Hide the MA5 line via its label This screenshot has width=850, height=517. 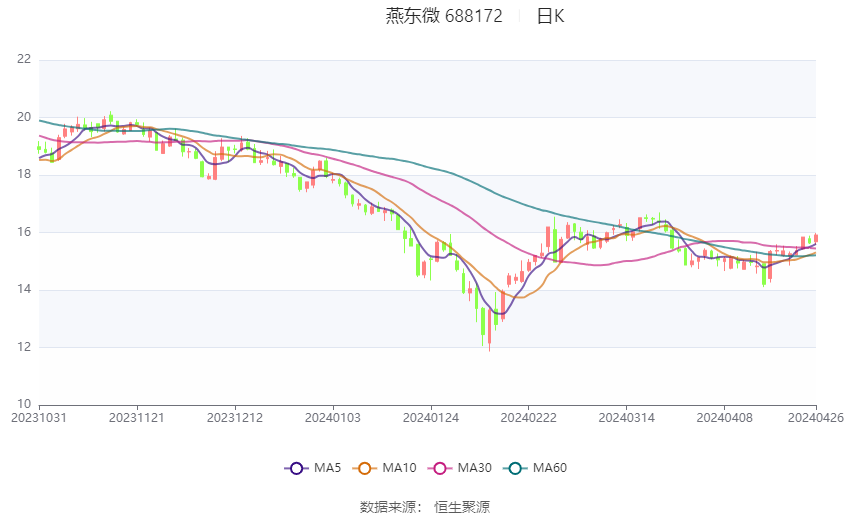(x=328, y=468)
